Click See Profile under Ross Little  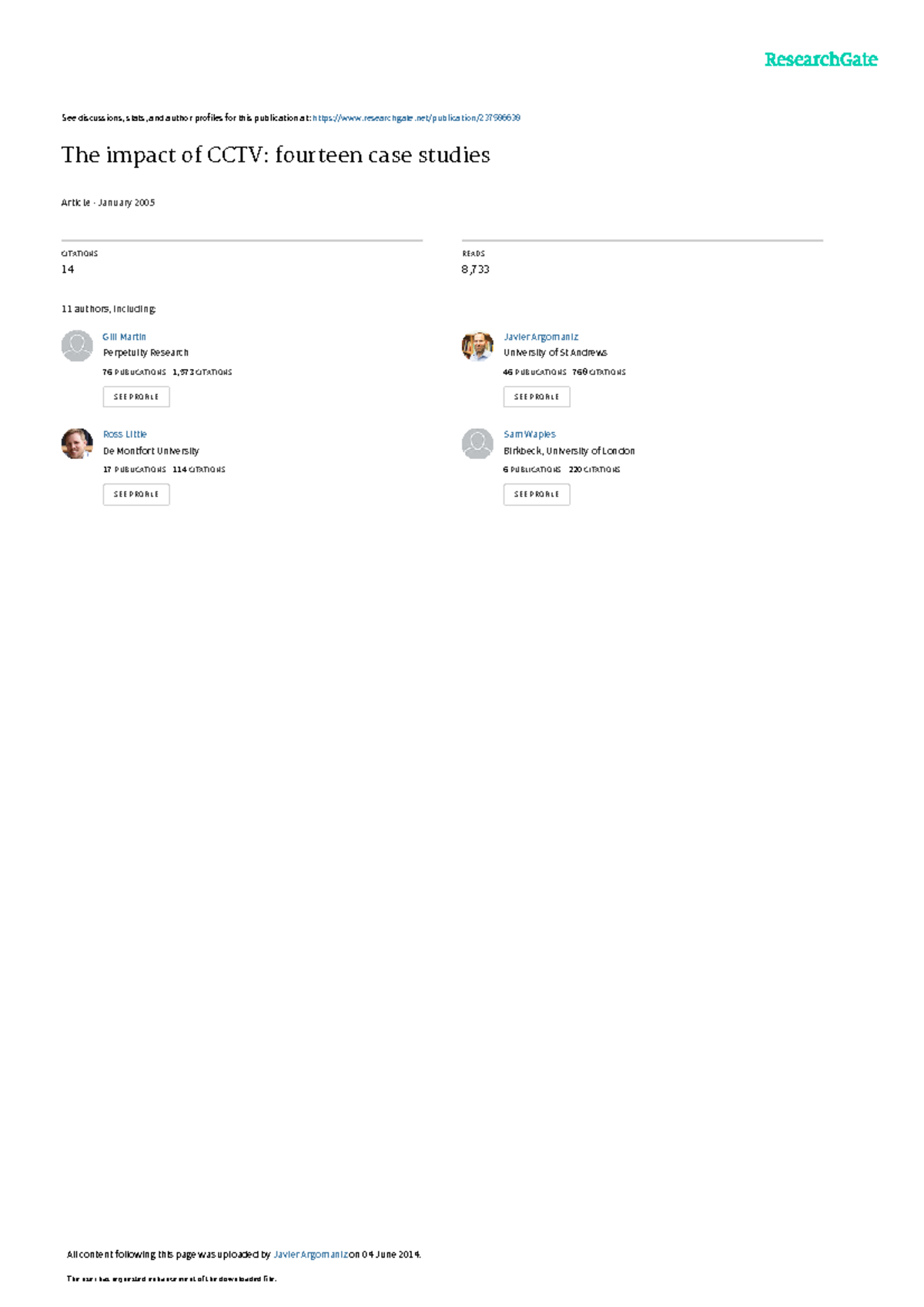(x=136, y=494)
